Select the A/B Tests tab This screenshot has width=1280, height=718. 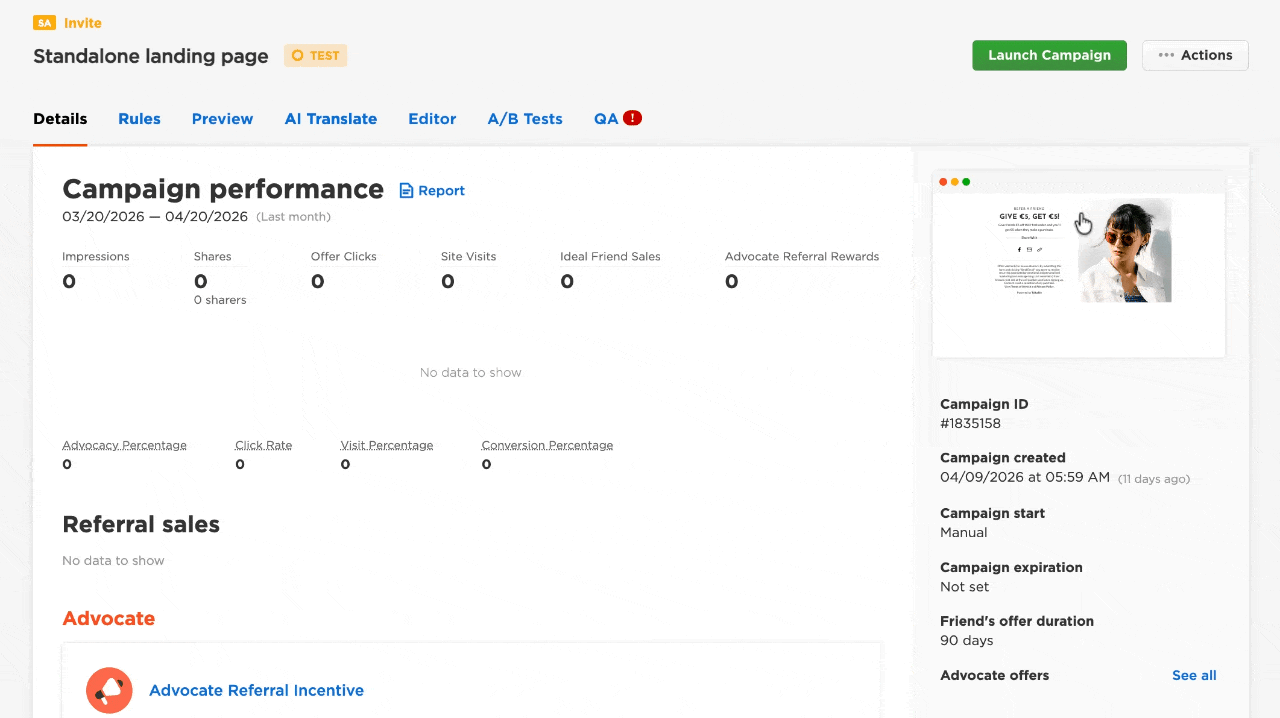pos(525,119)
